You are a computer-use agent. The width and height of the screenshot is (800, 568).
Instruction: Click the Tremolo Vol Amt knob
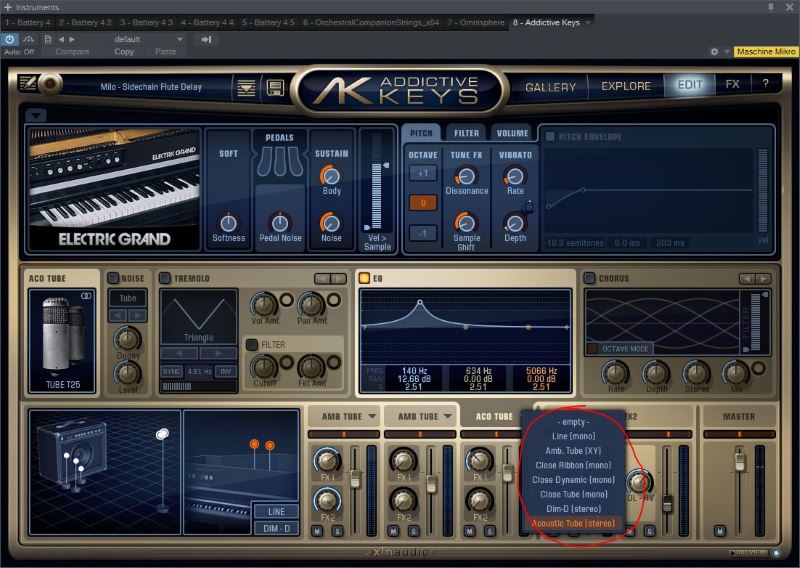click(x=264, y=305)
